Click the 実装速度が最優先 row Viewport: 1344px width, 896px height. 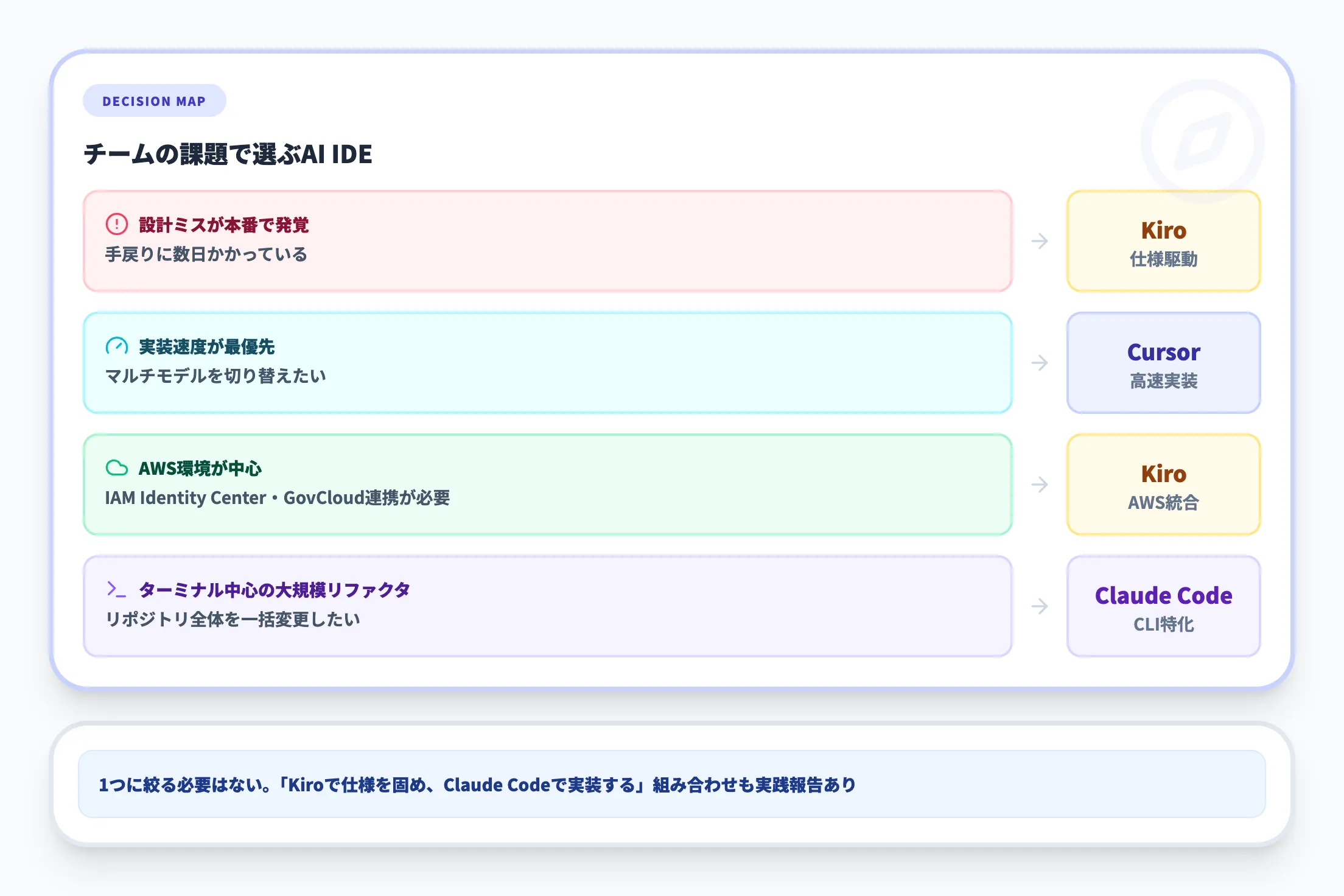click(x=548, y=363)
